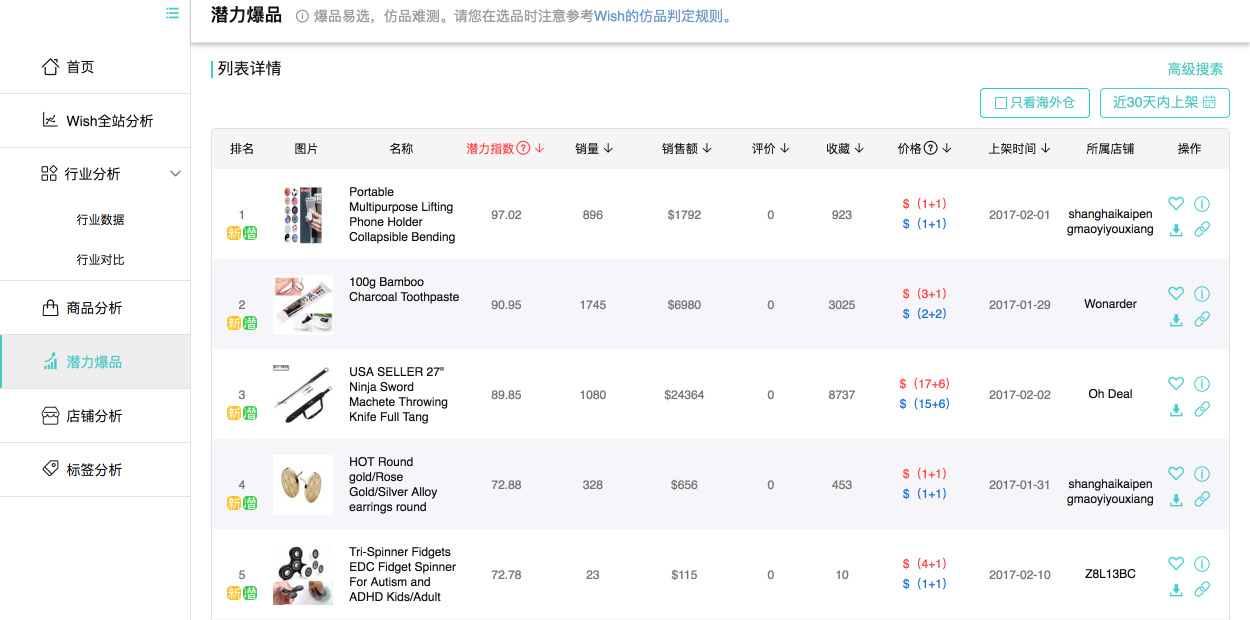View info icon for Round earrings product
The width and height of the screenshot is (1250, 620).
[x=1202, y=474]
